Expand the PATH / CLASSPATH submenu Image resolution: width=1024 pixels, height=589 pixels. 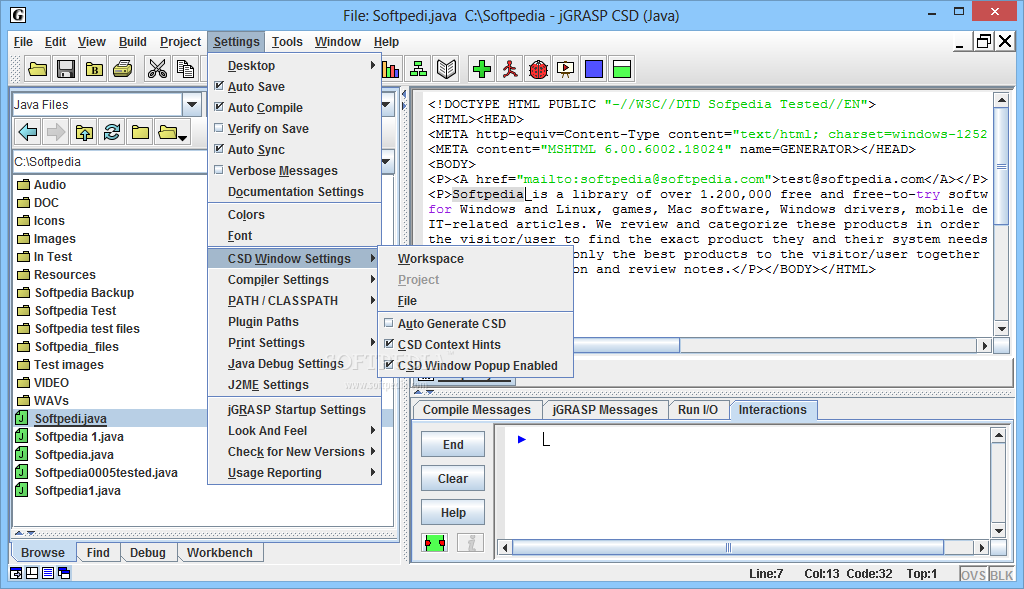tap(295, 300)
